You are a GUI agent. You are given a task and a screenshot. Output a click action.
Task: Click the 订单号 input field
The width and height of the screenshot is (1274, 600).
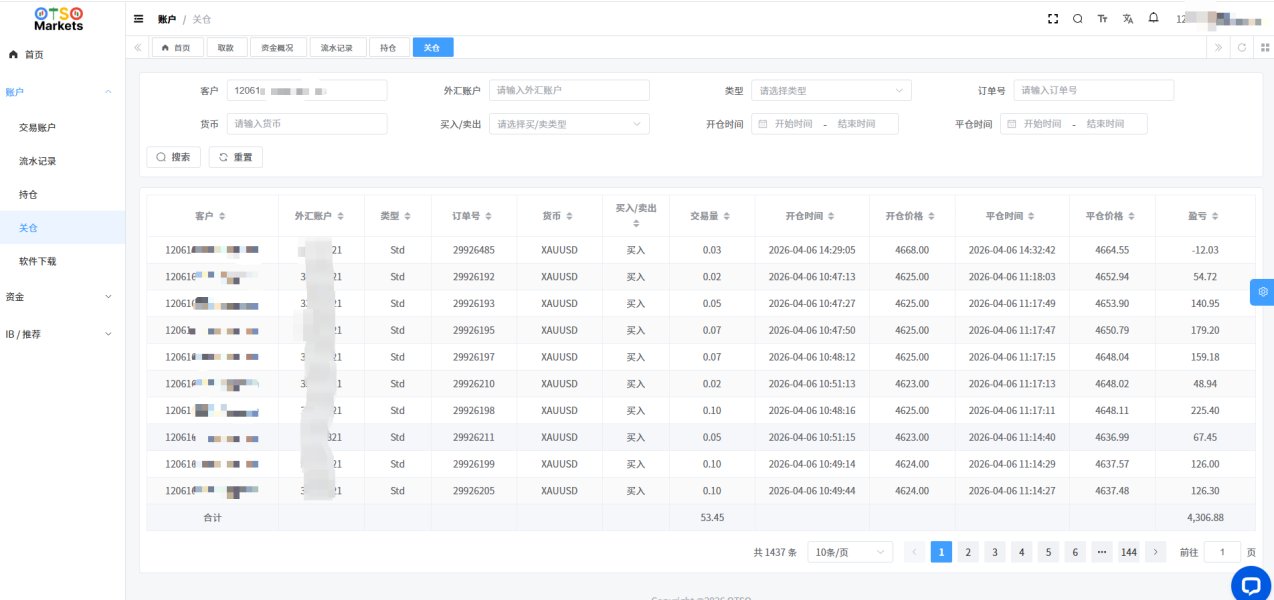tap(1092, 91)
